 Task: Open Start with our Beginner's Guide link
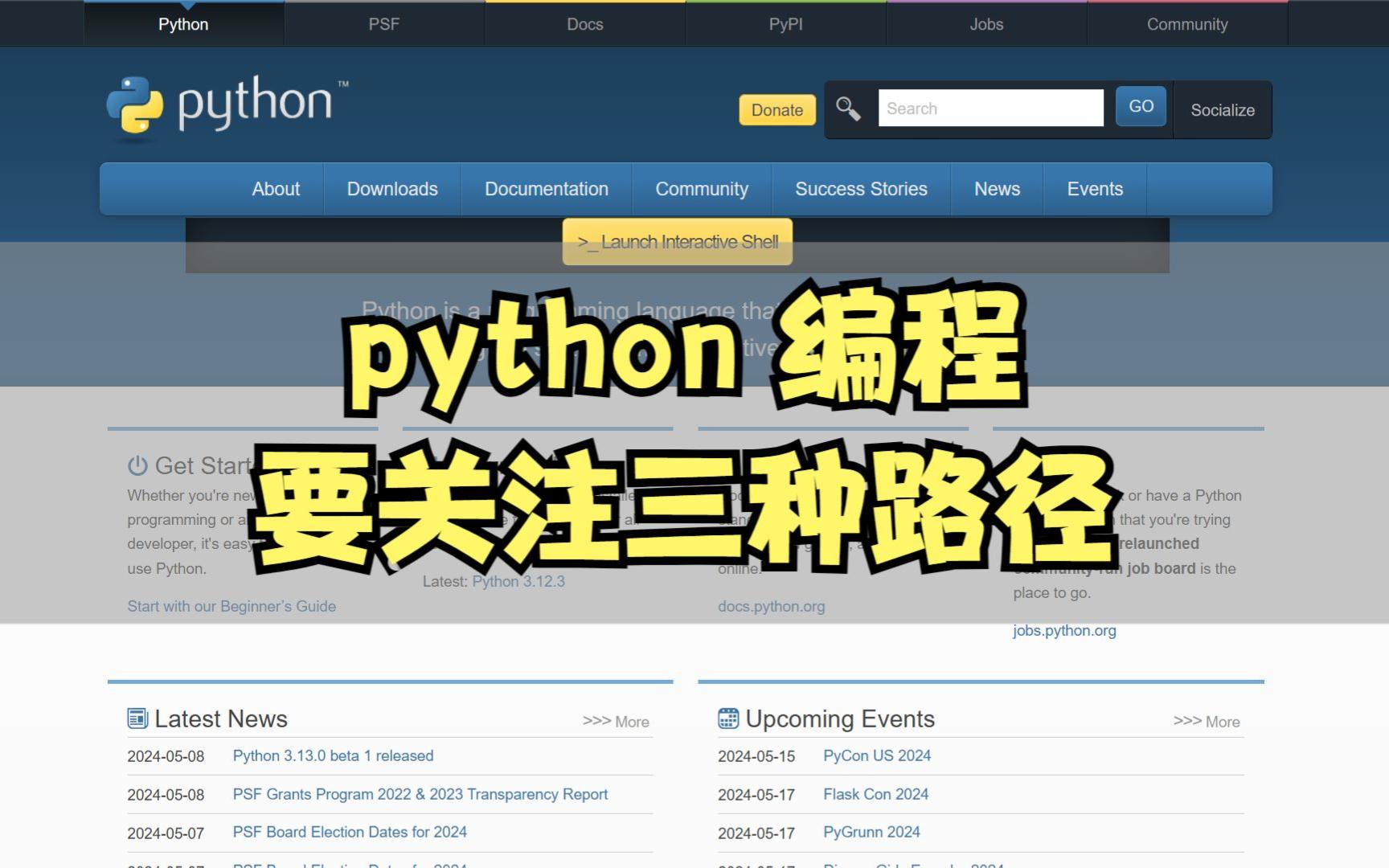tap(231, 606)
